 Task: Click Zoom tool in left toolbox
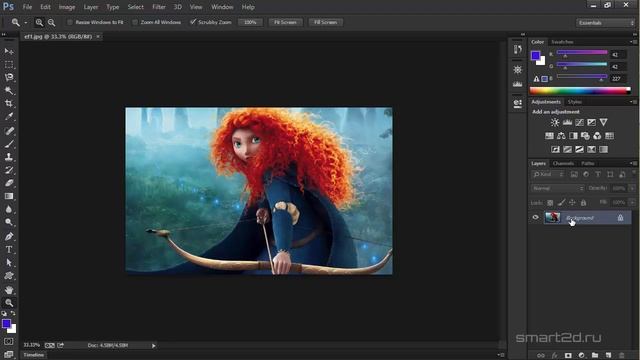9,302
